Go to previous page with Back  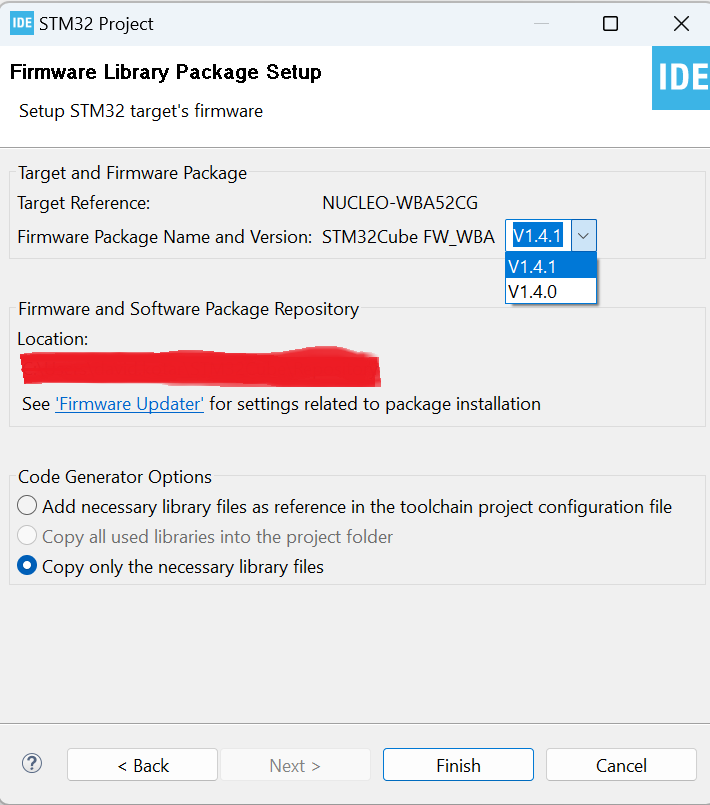(x=142, y=765)
